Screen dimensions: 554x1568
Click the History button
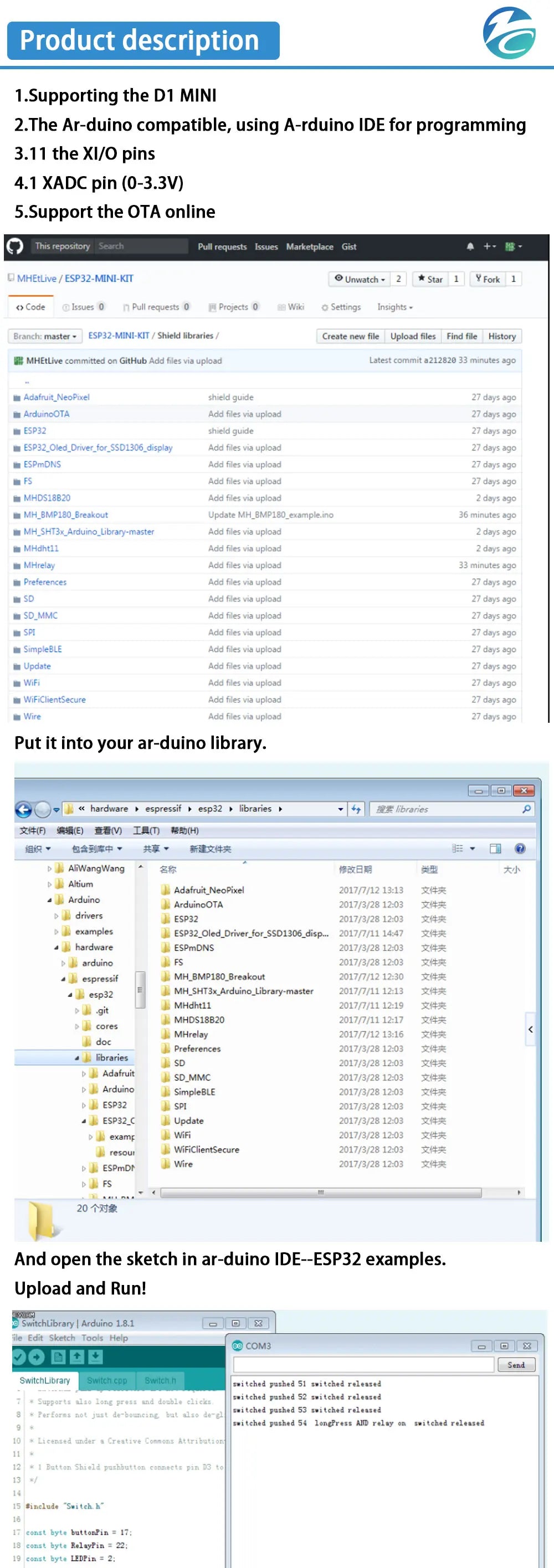(501, 336)
